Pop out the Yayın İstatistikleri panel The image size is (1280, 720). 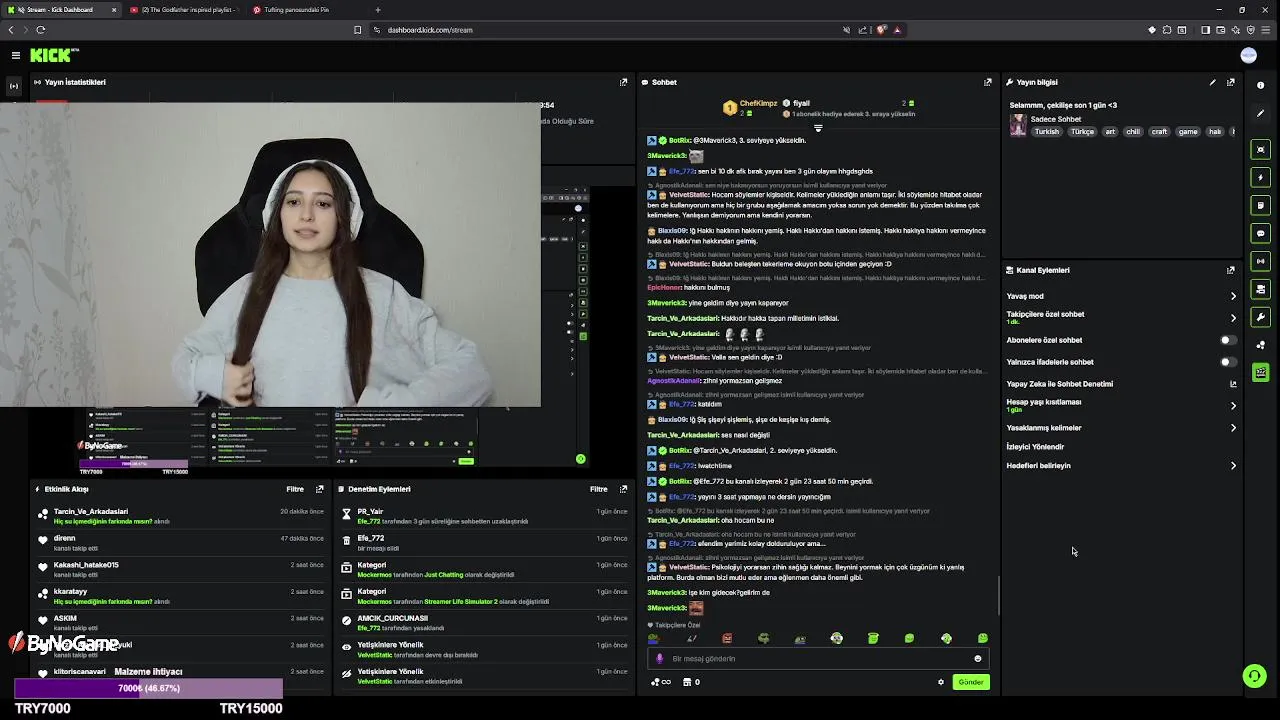[623, 82]
